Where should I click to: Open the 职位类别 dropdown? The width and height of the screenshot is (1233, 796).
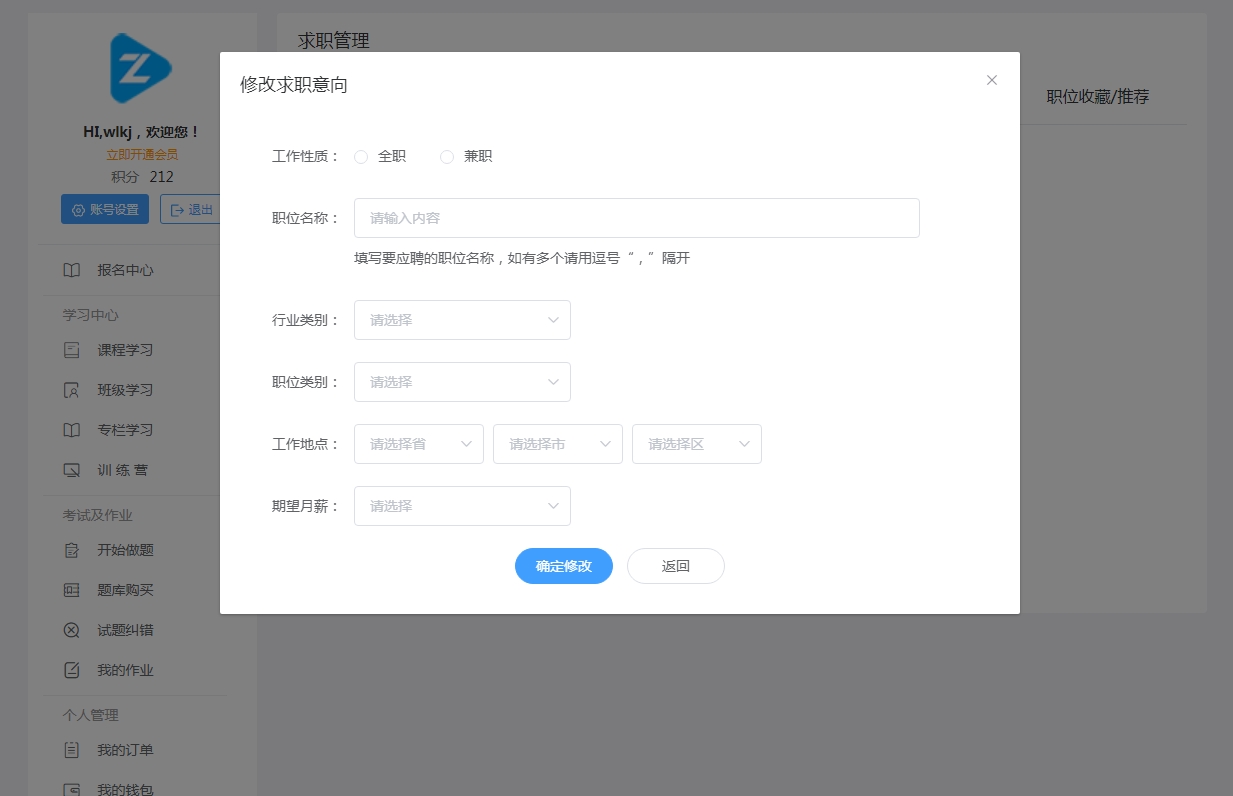462,382
